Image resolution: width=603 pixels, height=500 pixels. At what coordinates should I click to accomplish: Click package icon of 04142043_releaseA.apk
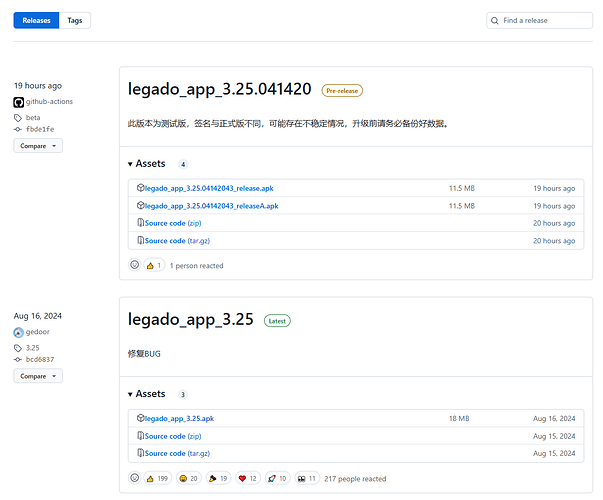pos(140,205)
